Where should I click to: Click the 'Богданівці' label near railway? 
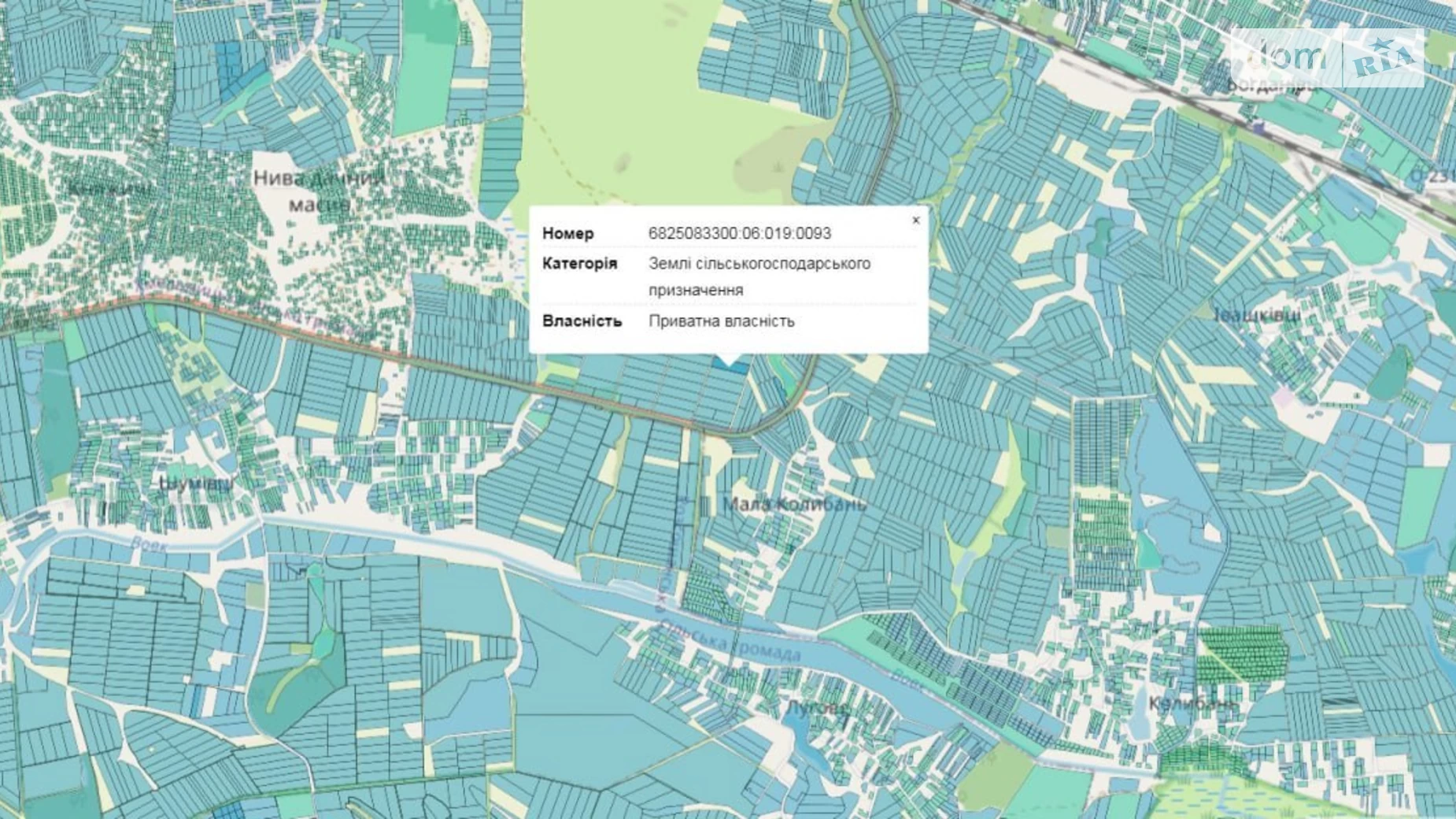click(x=1271, y=85)
